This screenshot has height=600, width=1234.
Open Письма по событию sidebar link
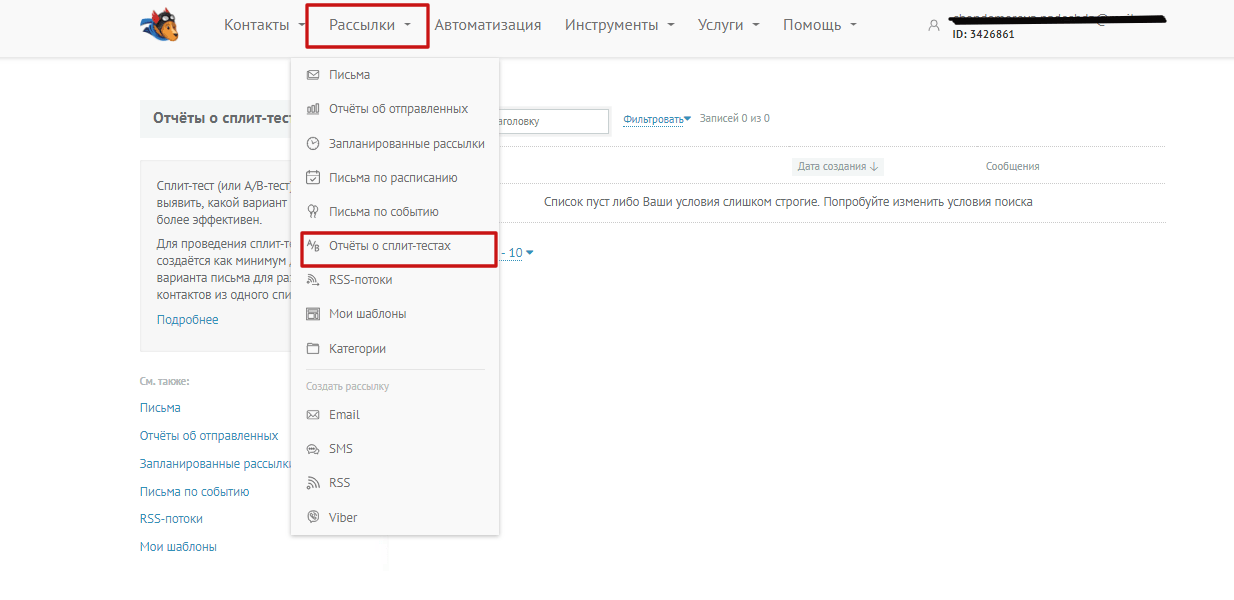tap(195, 492)
